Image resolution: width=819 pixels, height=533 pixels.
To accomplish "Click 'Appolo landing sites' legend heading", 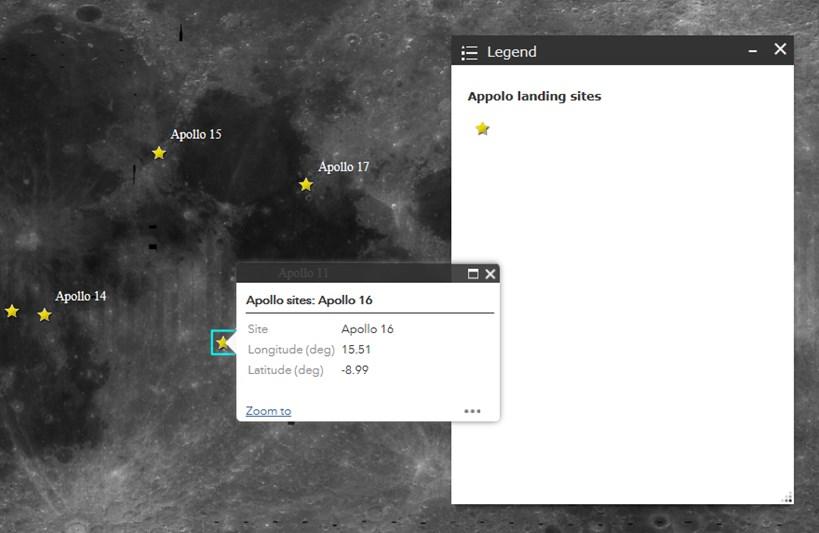I will pos(534,96).
